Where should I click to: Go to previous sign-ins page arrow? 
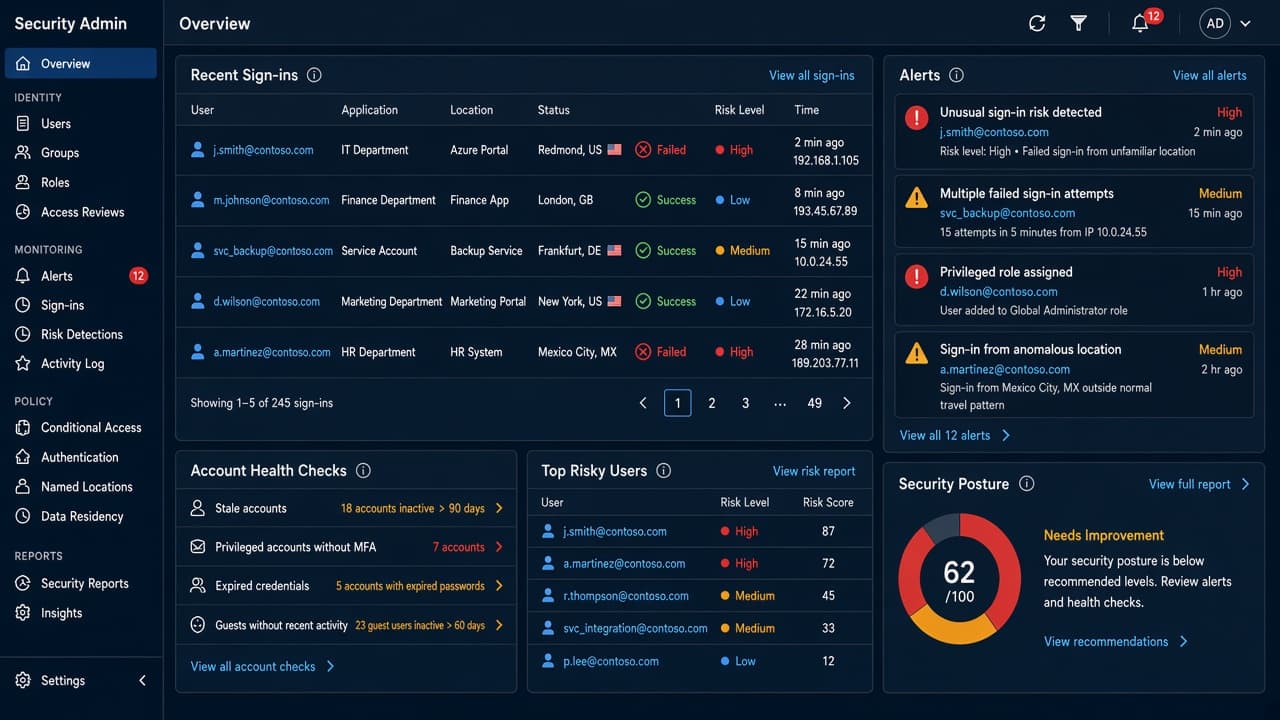[643, 403]
